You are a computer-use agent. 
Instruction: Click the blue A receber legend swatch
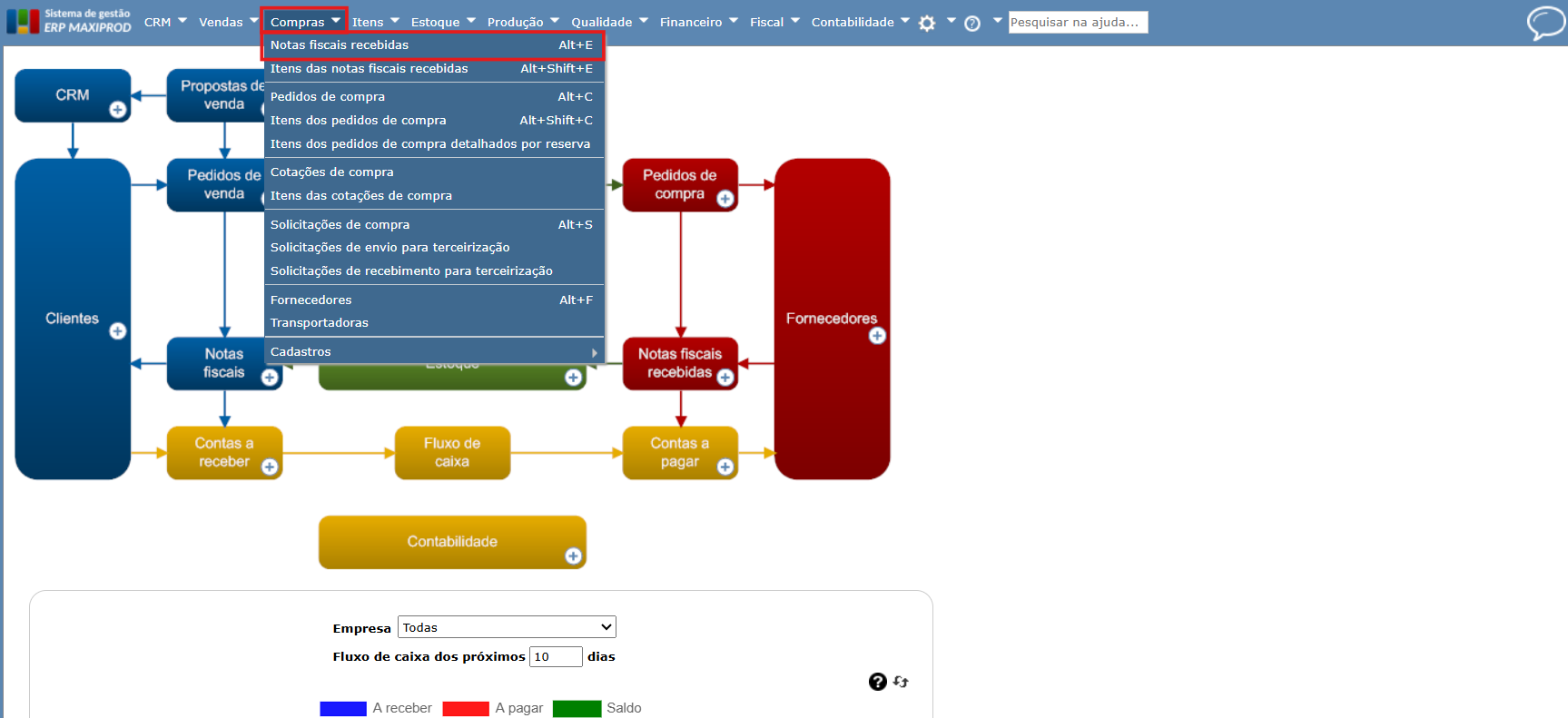[x=343, y=709]
